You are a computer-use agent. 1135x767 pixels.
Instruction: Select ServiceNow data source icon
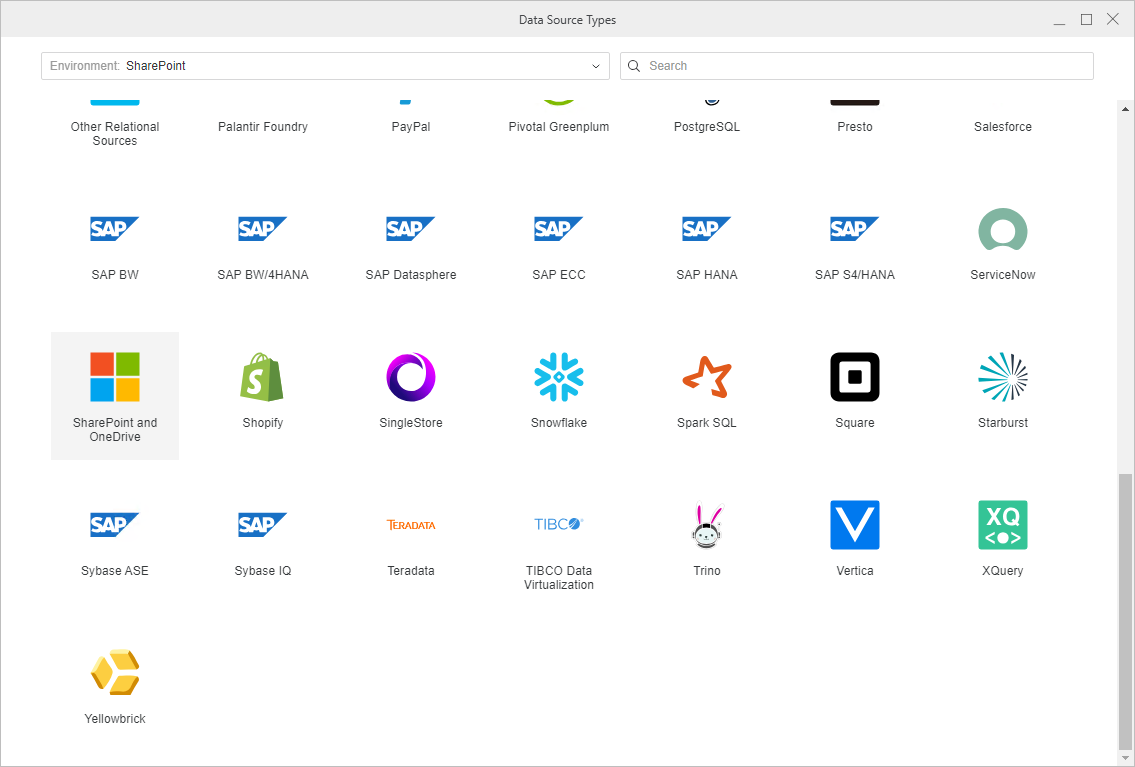coord(1003,230)
